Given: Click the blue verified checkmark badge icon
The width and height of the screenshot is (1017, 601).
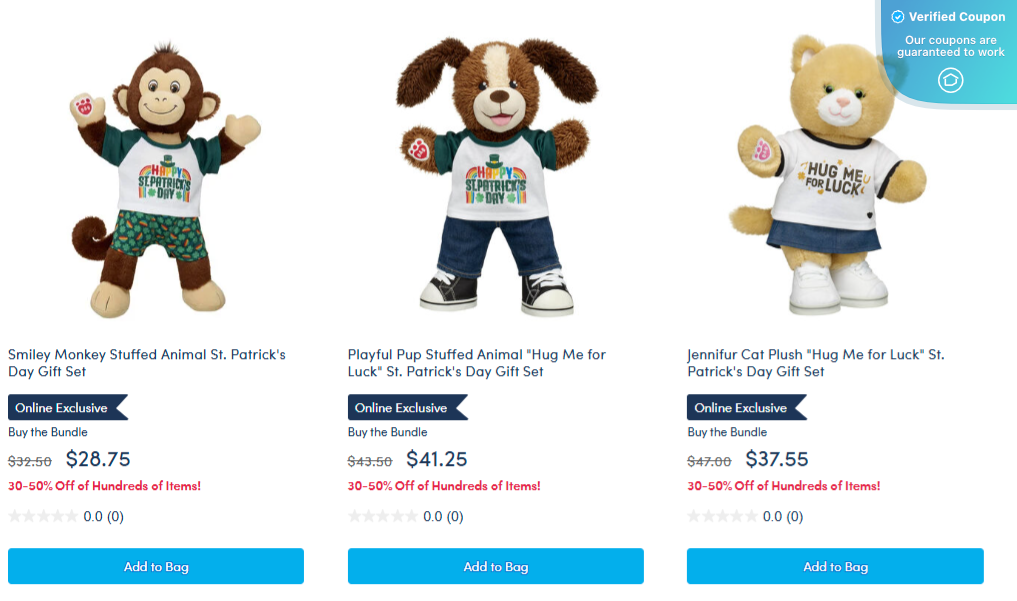Looking at the screenshot, I should pos(898,16).
